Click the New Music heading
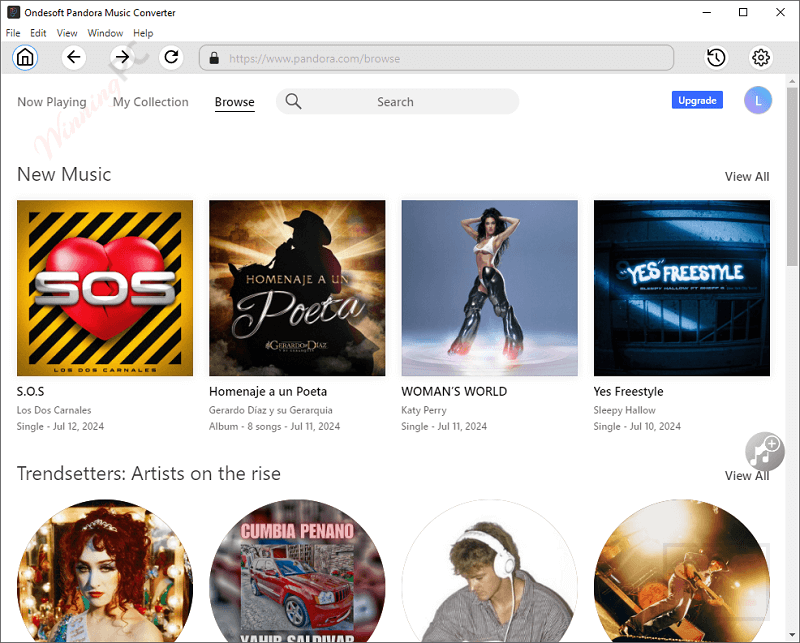Viewport: 800px width, 643px height. (64, 174)
